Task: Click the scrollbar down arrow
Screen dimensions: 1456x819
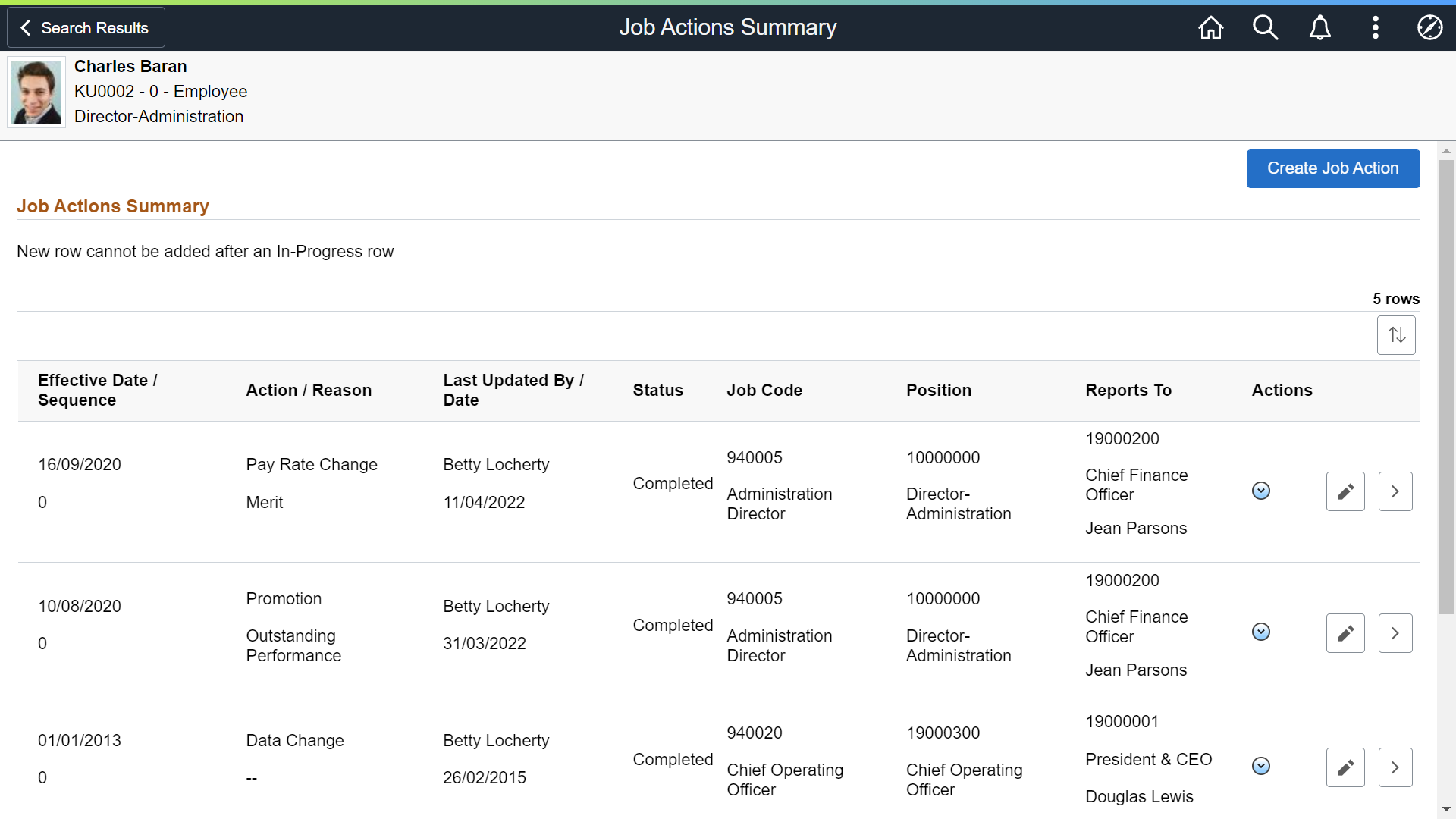Action: coord(1446,809)
